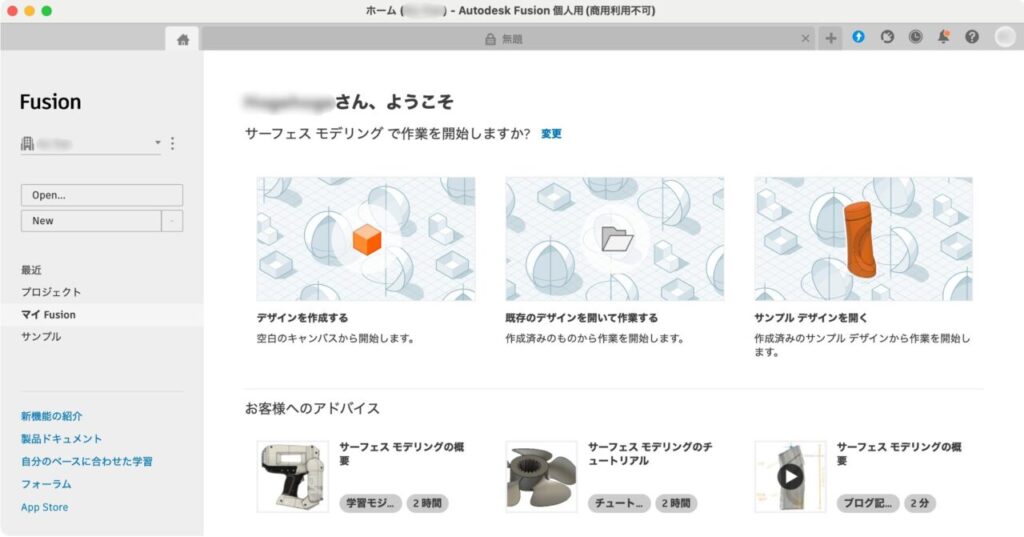Select サンプル in the sidebar

coord(41,336)
